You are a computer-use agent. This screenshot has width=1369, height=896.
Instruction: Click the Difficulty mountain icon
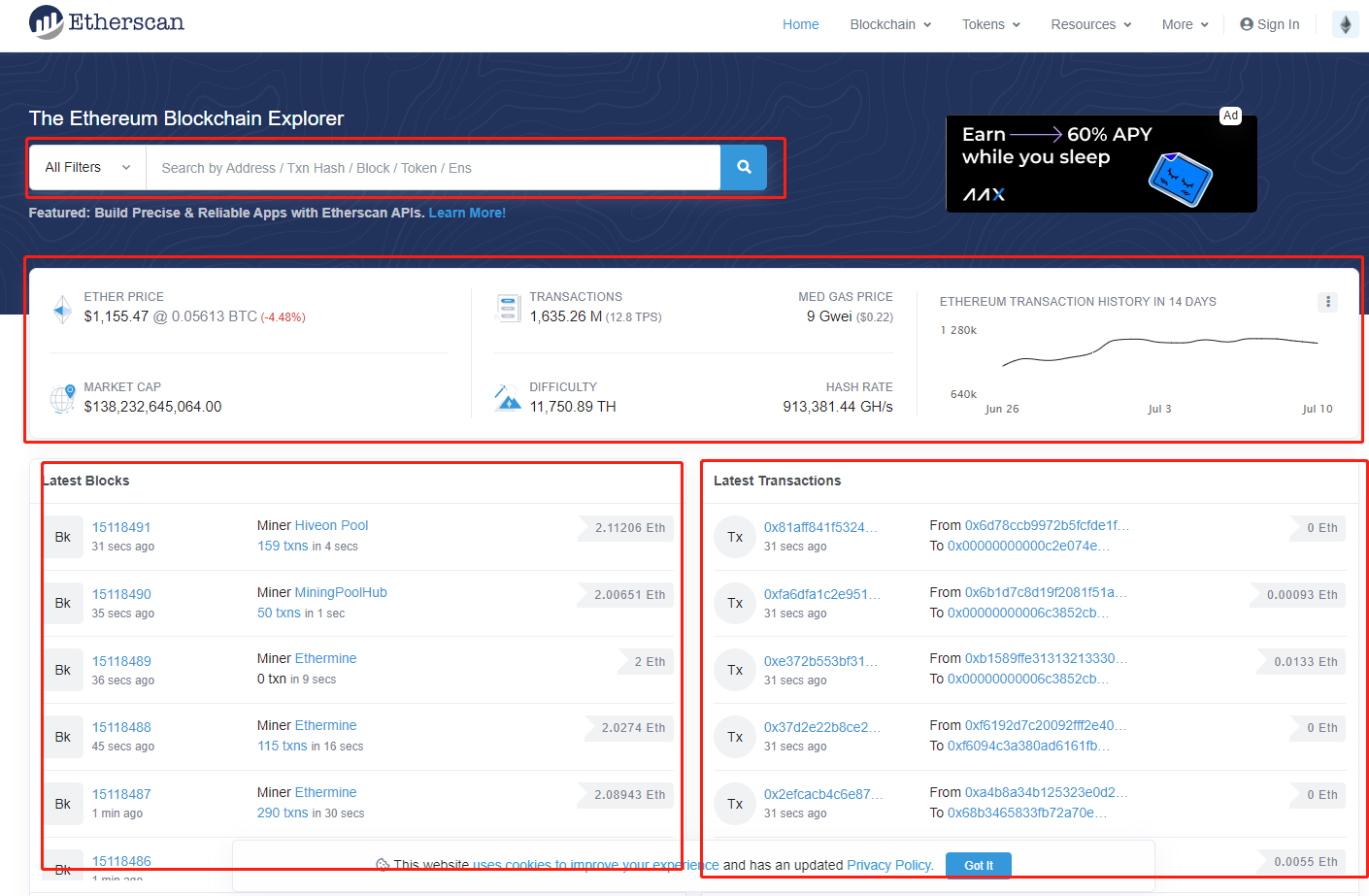[508, 397]
